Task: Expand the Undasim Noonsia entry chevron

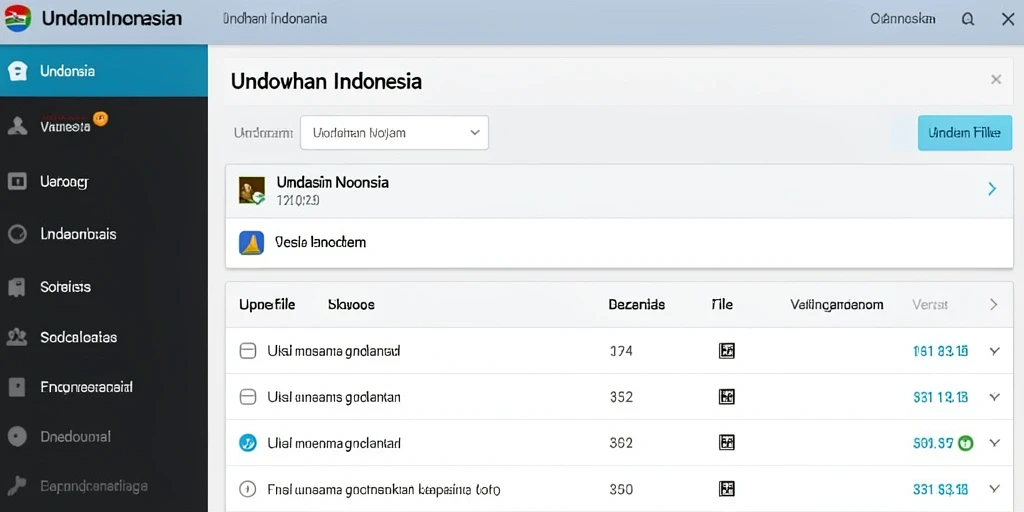Action: point(992,189)
